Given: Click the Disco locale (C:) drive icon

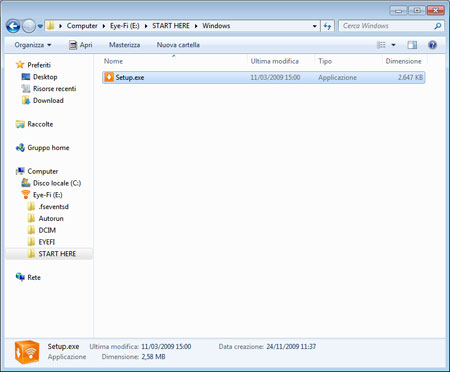Looking at the screenshot, I should pyautogui.click(x=26, y=182).
